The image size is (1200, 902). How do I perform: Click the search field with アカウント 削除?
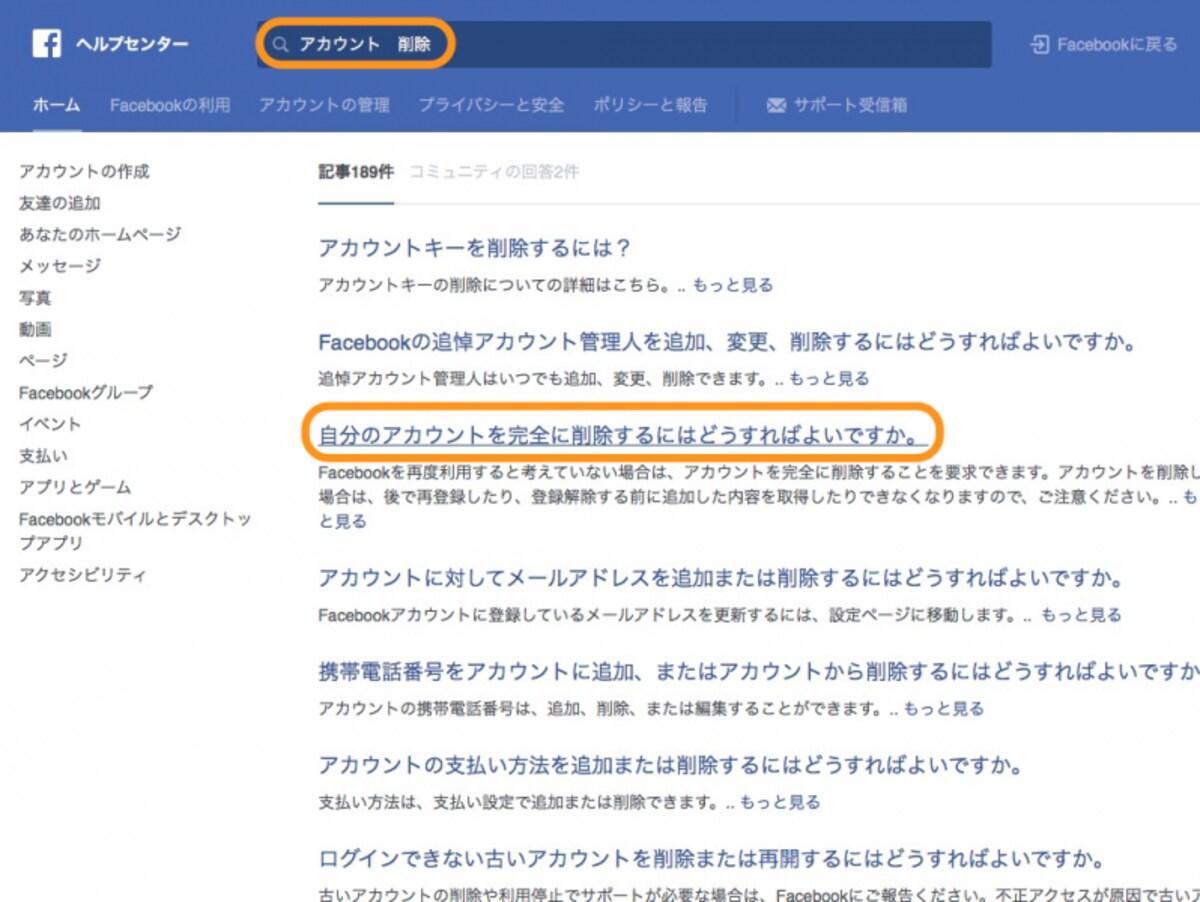(624, 45)
